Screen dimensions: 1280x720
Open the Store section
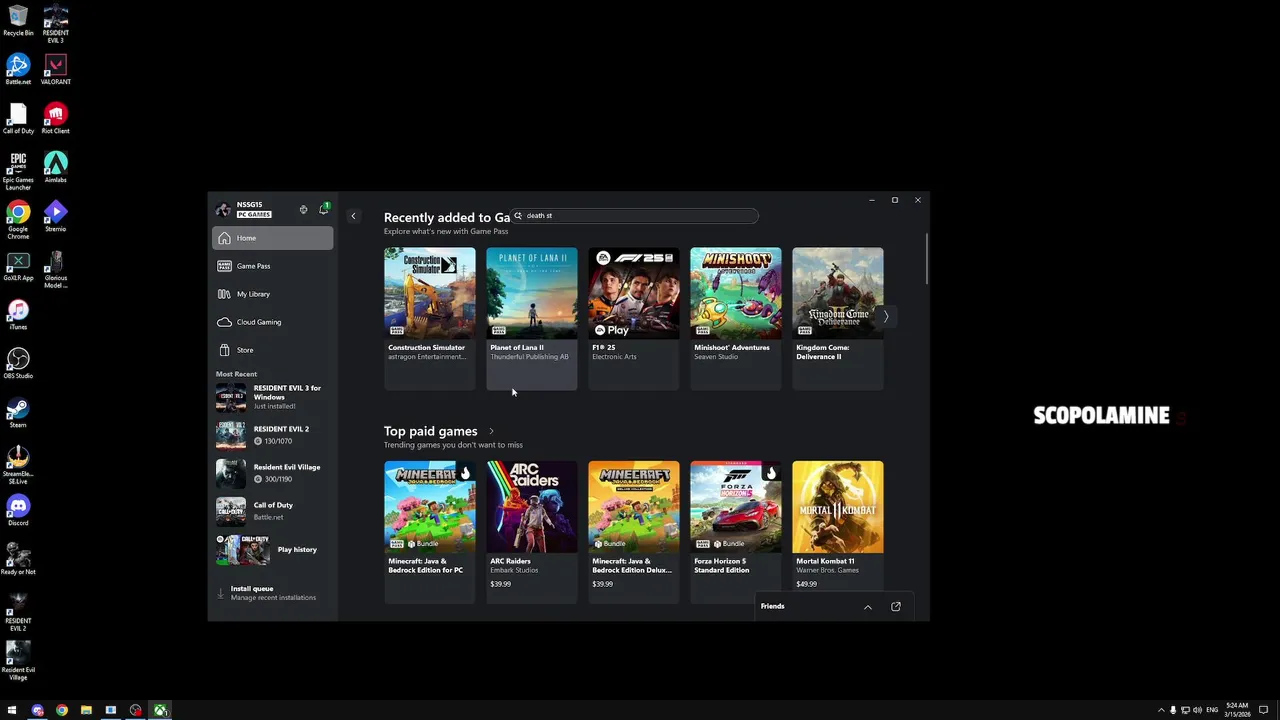tap(272, 350)
